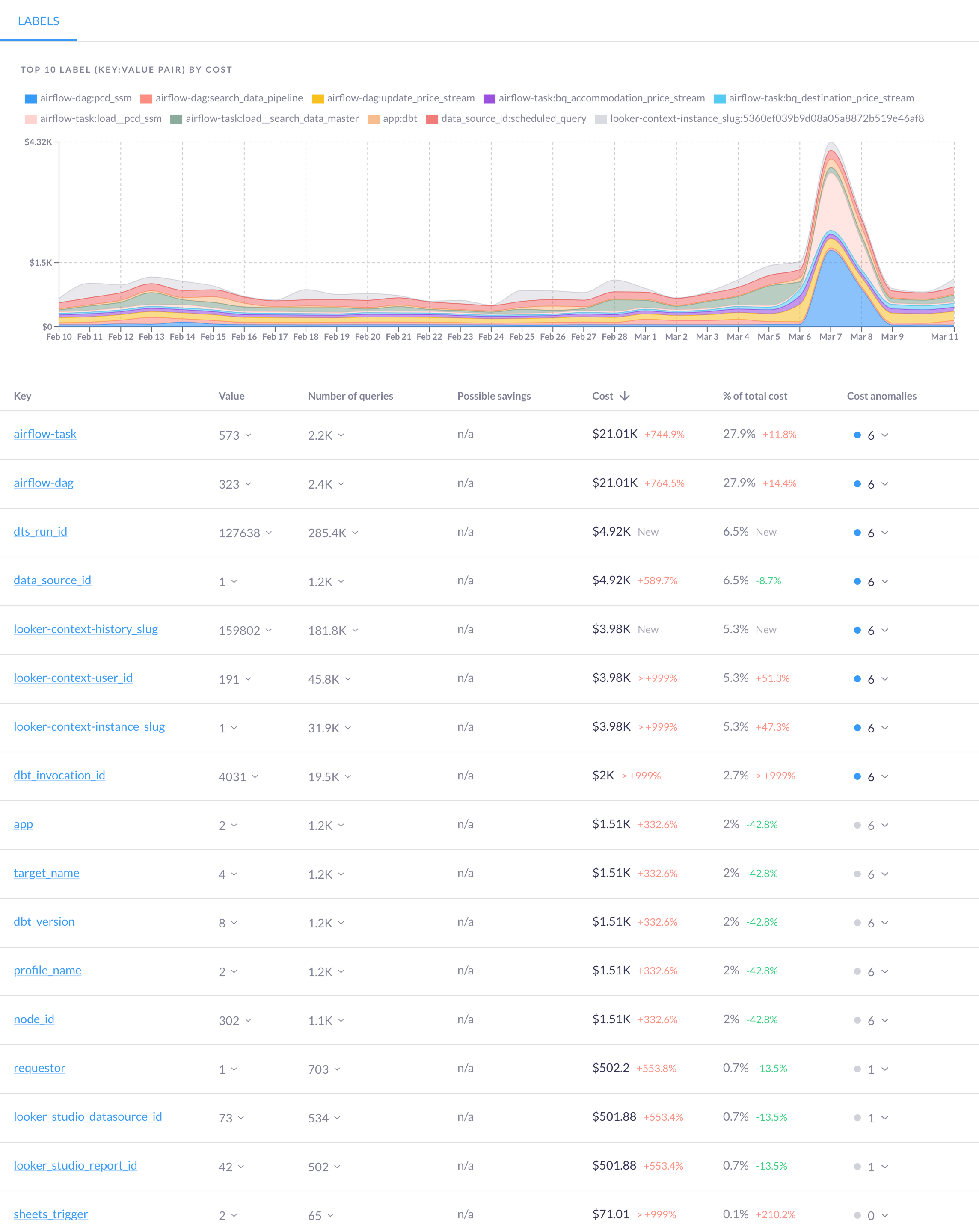Toggle airflow-task:load__search_data_master legend swatch
The image size is (979, 1232).
point(176,119)
